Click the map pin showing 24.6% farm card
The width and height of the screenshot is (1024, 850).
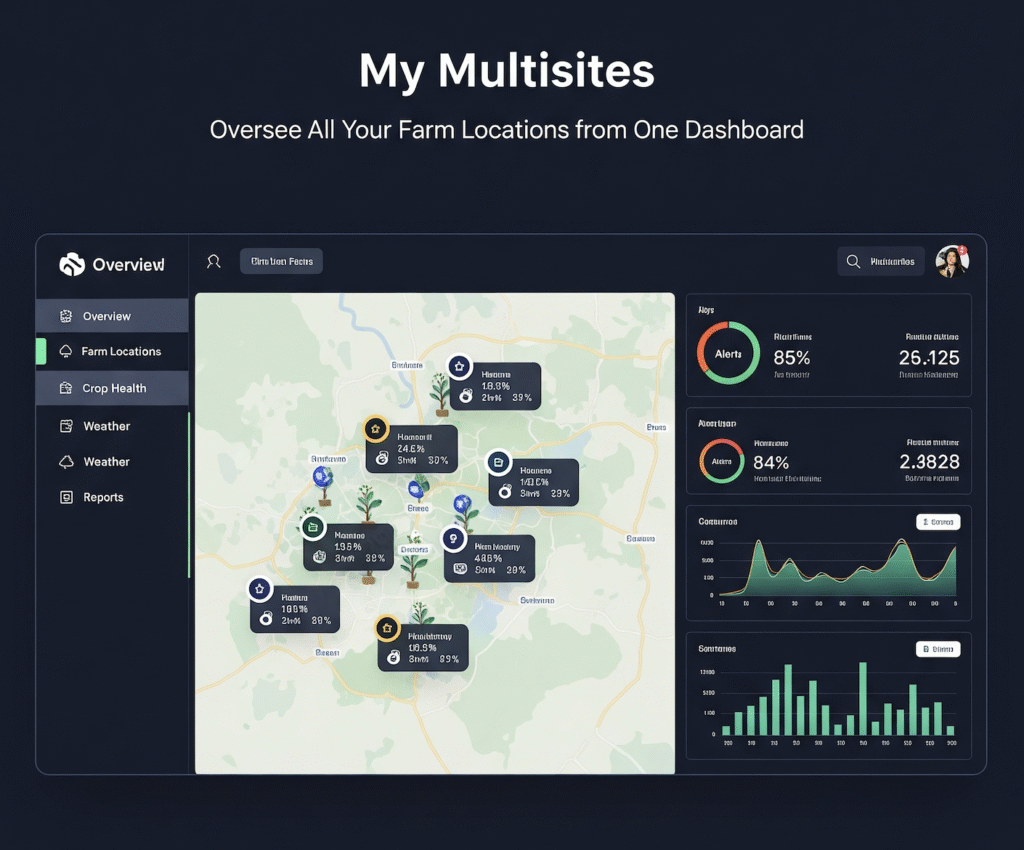coord(375,429)
